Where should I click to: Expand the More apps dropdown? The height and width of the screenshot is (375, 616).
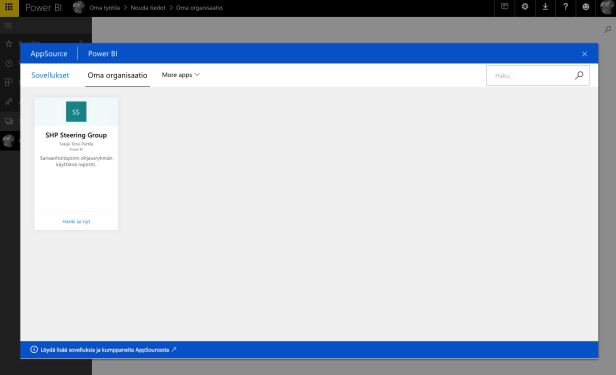(181, 75)
